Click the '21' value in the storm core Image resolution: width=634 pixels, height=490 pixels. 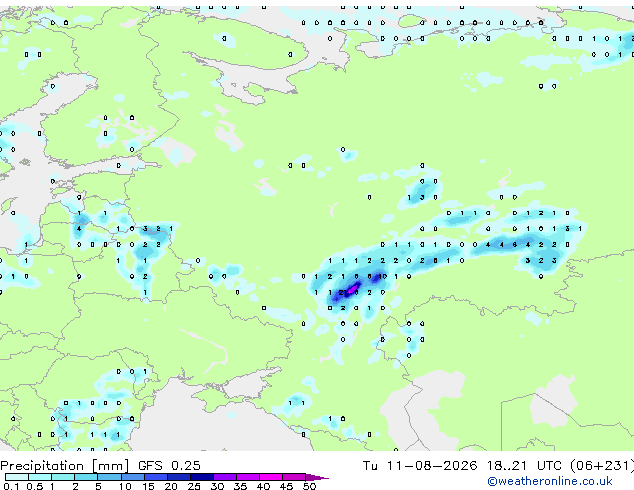[x=342, y=292]
